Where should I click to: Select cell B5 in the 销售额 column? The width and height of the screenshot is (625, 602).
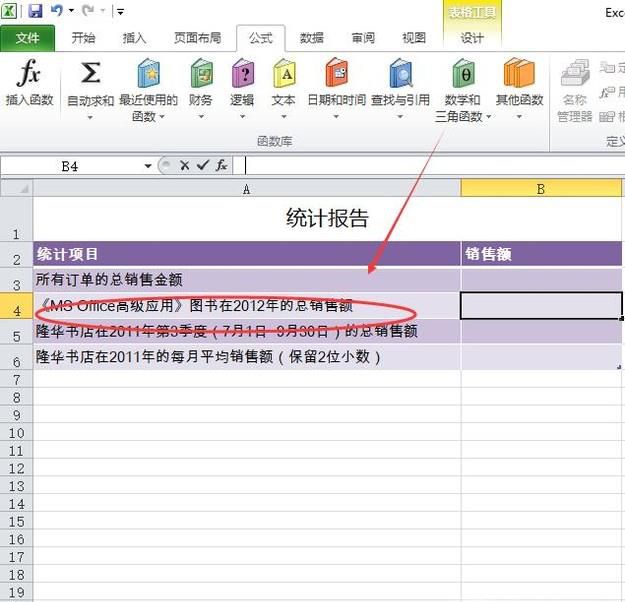pos(541,331)
